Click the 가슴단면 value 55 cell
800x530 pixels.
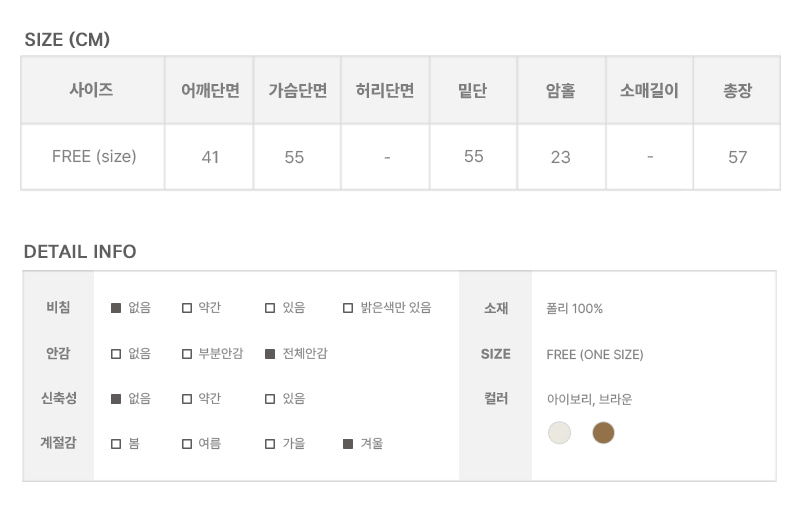pyautogui.click(x=294, y=157)
